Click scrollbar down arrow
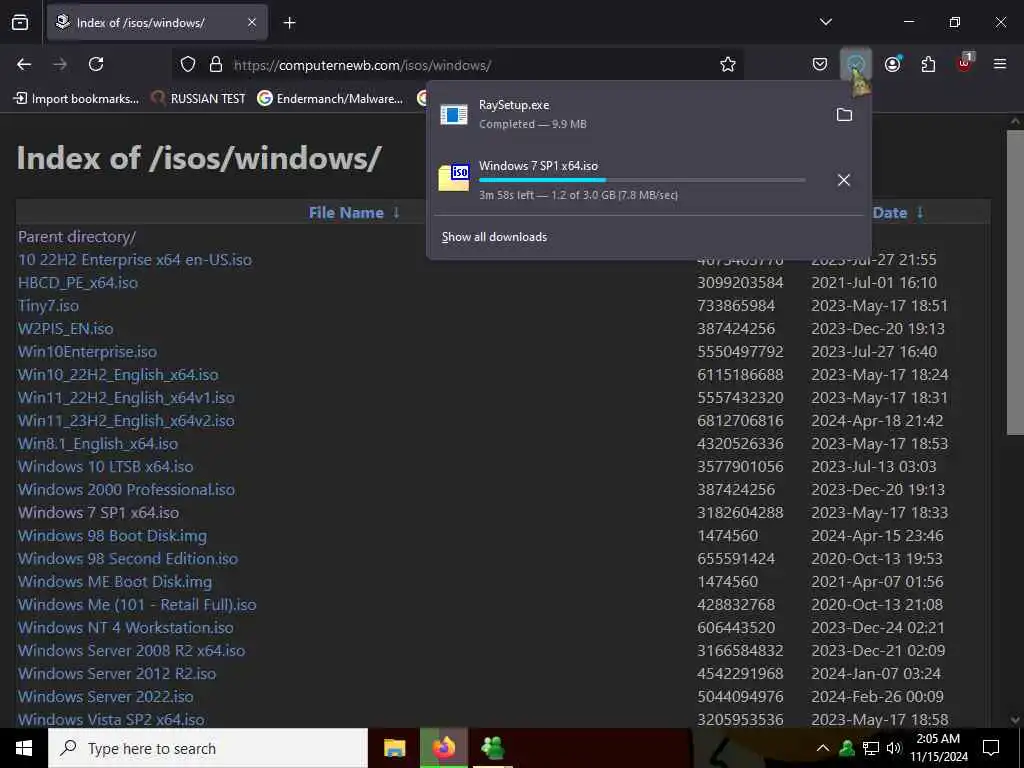 coord(1015,720)
